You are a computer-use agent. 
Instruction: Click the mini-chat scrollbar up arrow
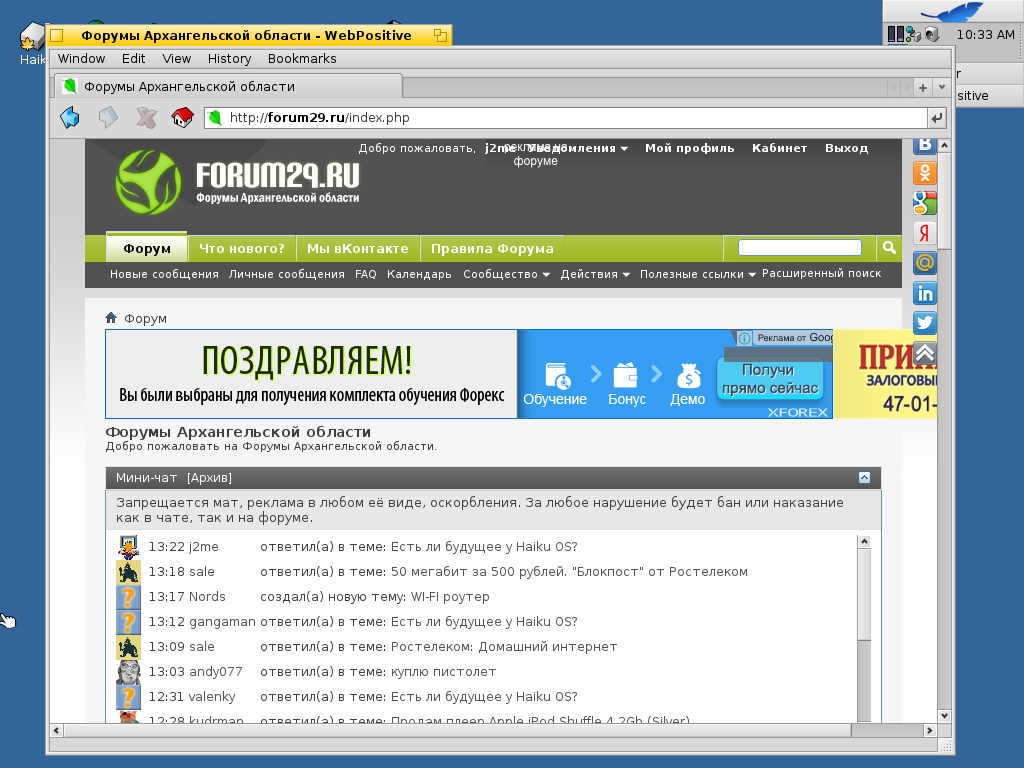click(x=864, y=541)
